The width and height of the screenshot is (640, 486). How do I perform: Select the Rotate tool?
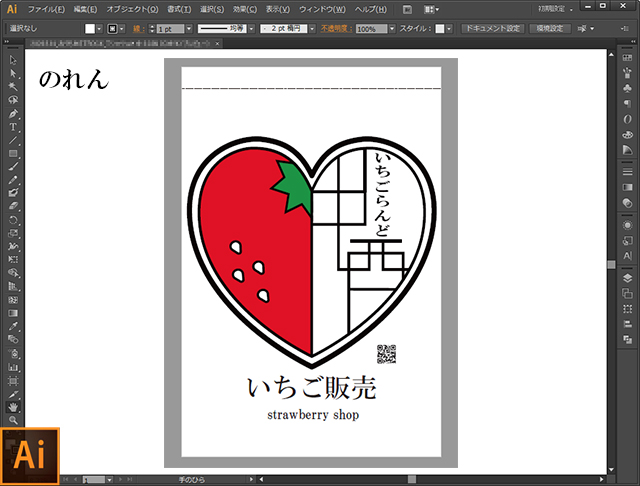(x=13, y=219)
